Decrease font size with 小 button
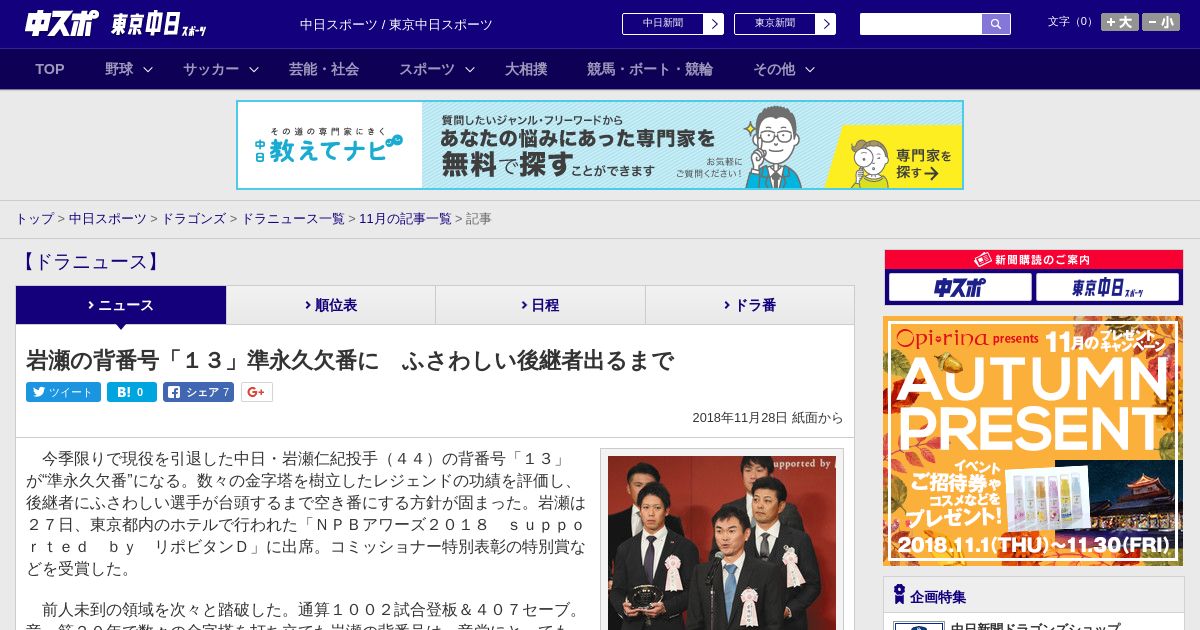The image size is (1200, 630). [x=1161, y=22]
